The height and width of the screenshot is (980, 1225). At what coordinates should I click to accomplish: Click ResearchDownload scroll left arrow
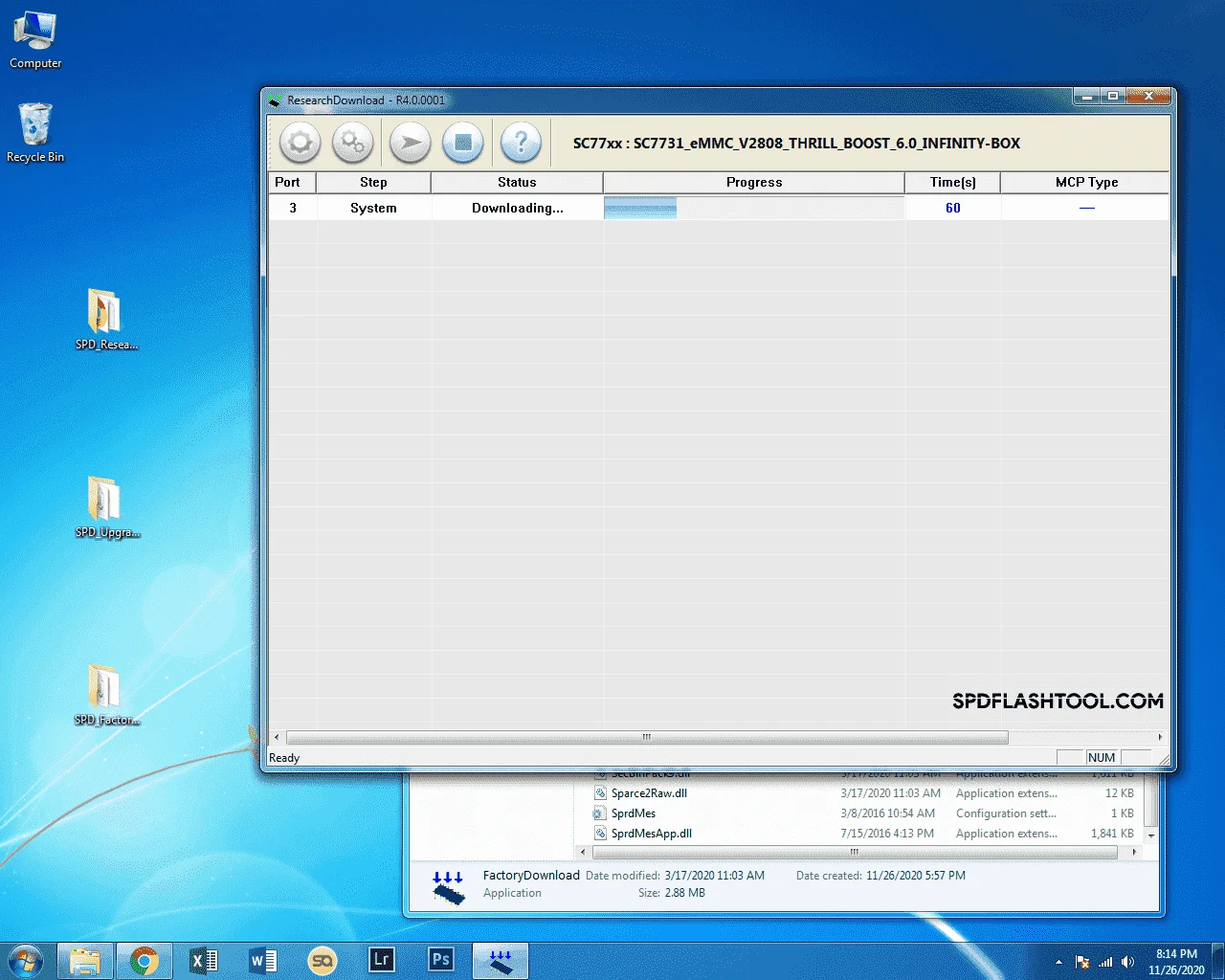[277, 737]
